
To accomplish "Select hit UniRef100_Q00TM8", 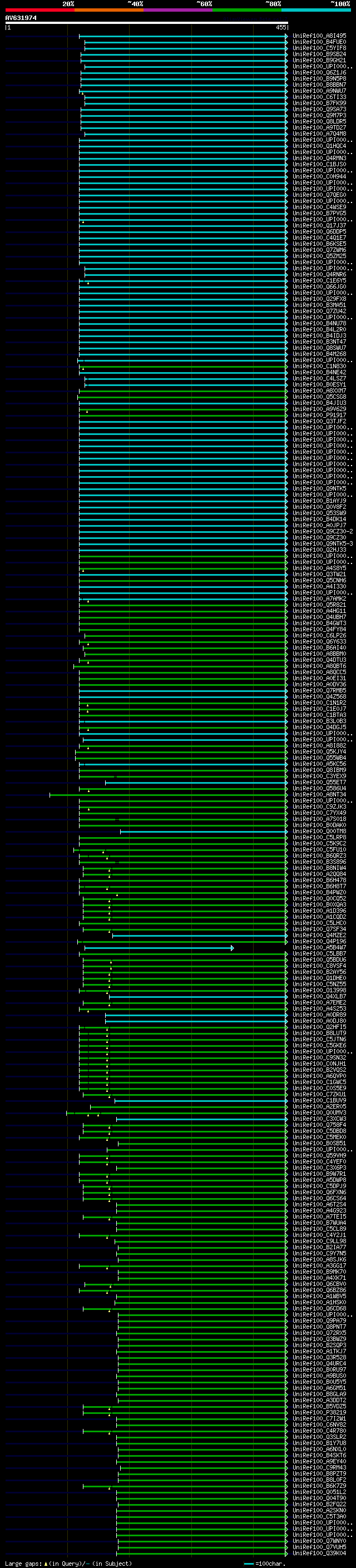I will [319, 831].
